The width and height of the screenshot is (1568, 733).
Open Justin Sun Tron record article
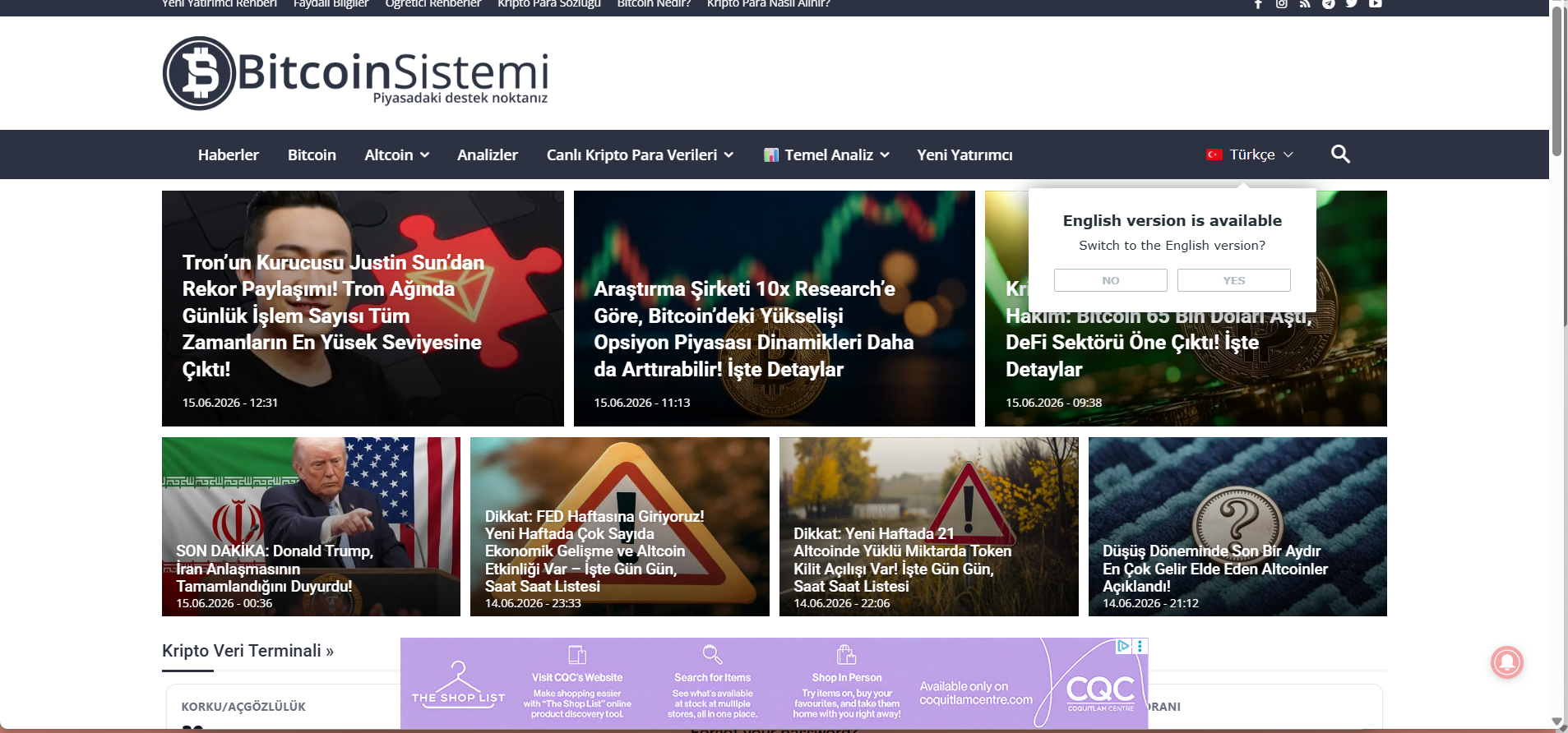363,308
